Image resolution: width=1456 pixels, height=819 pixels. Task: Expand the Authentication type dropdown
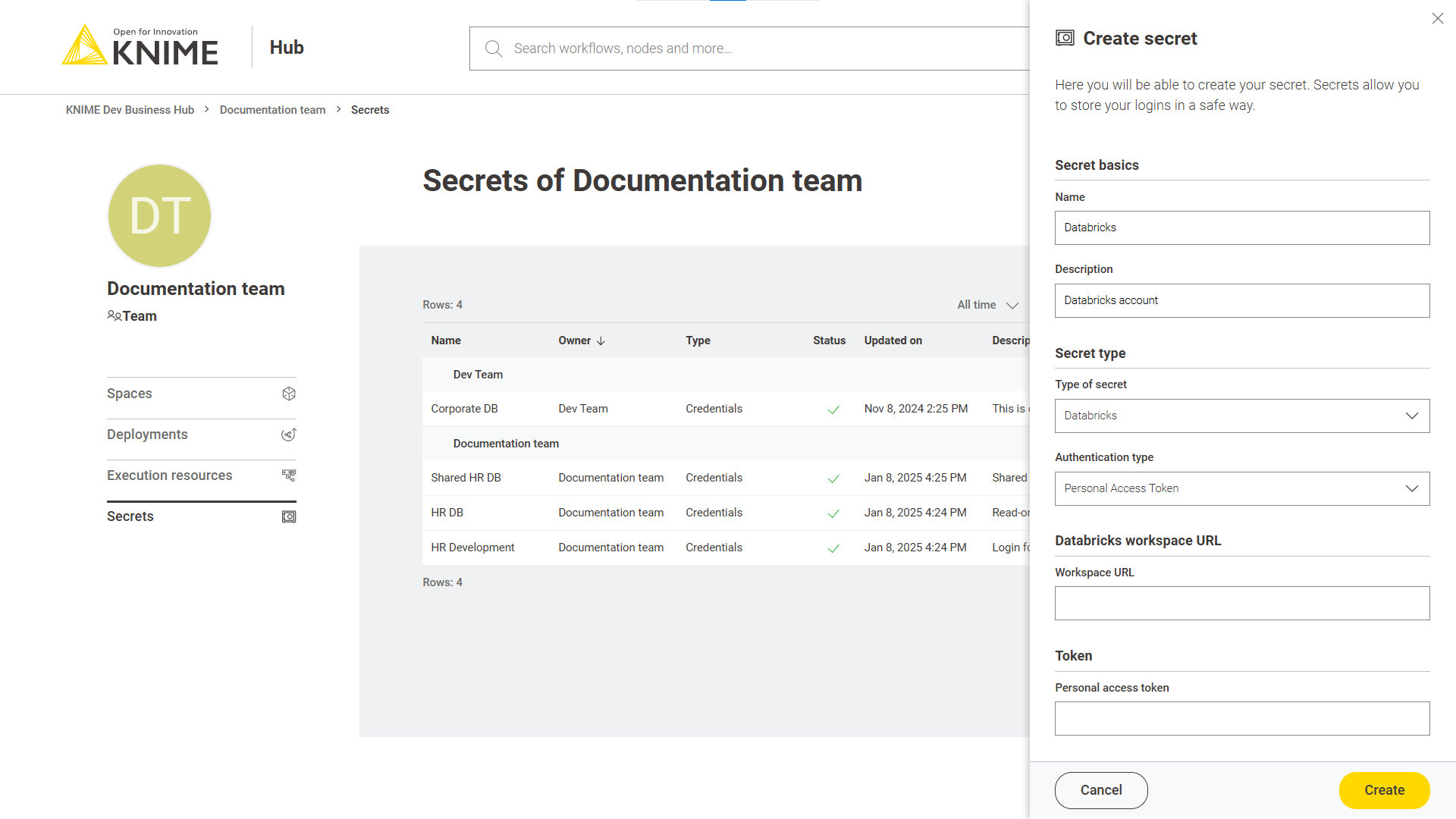click(x=1241, y=488)
